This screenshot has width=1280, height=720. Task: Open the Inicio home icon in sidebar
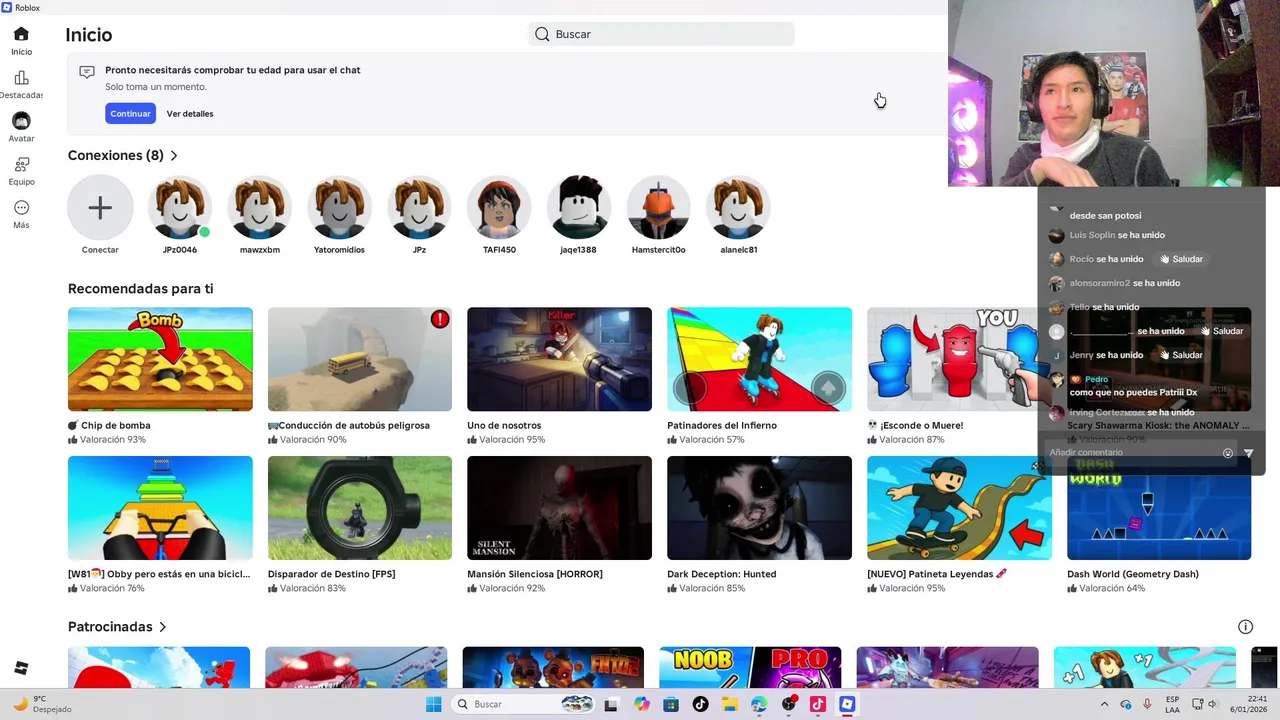21,34
